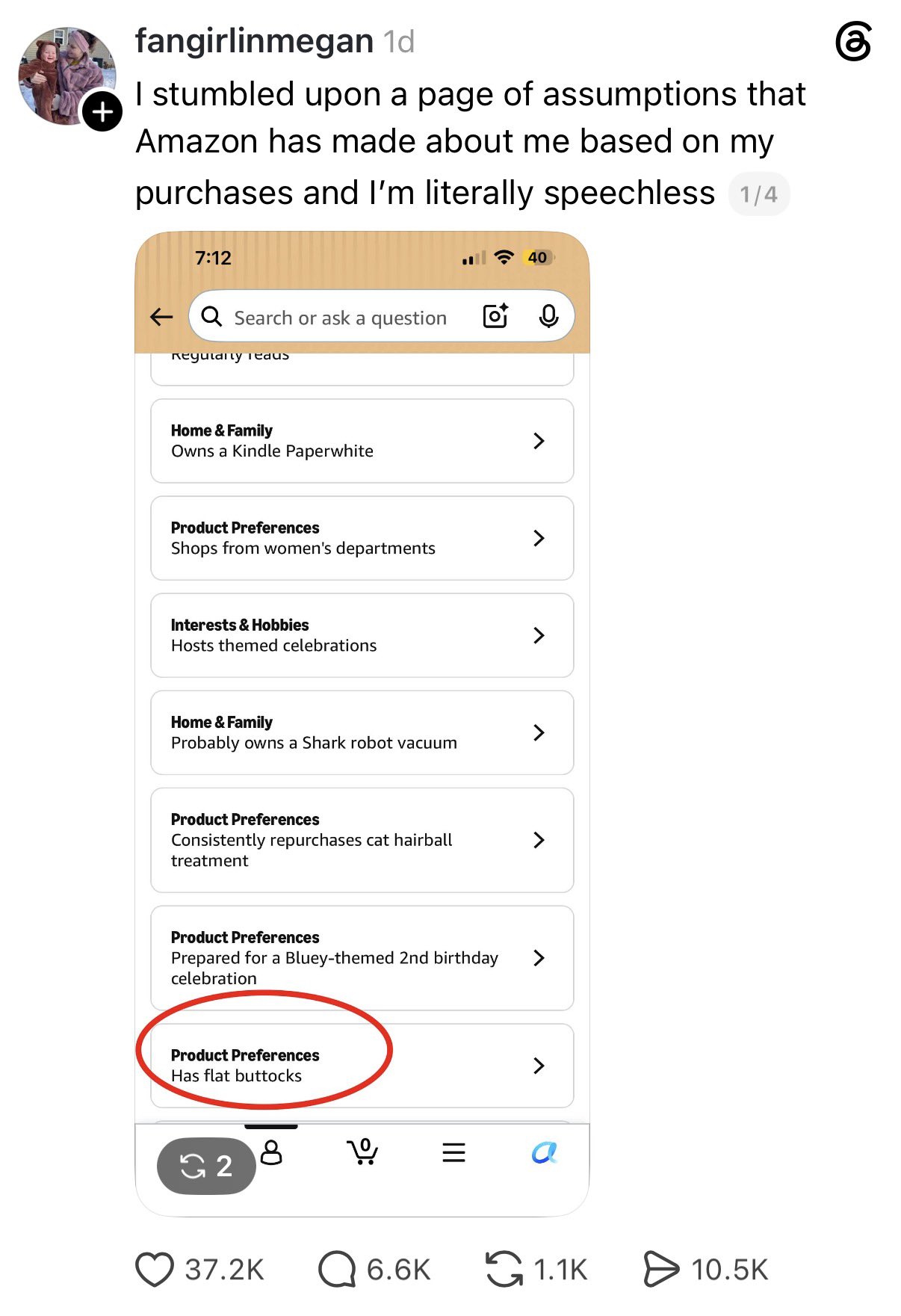Go back using the arrow in Amazon app
This screenshot has width=901, height=1316.
pyautogui.click(x=161, y=317)
